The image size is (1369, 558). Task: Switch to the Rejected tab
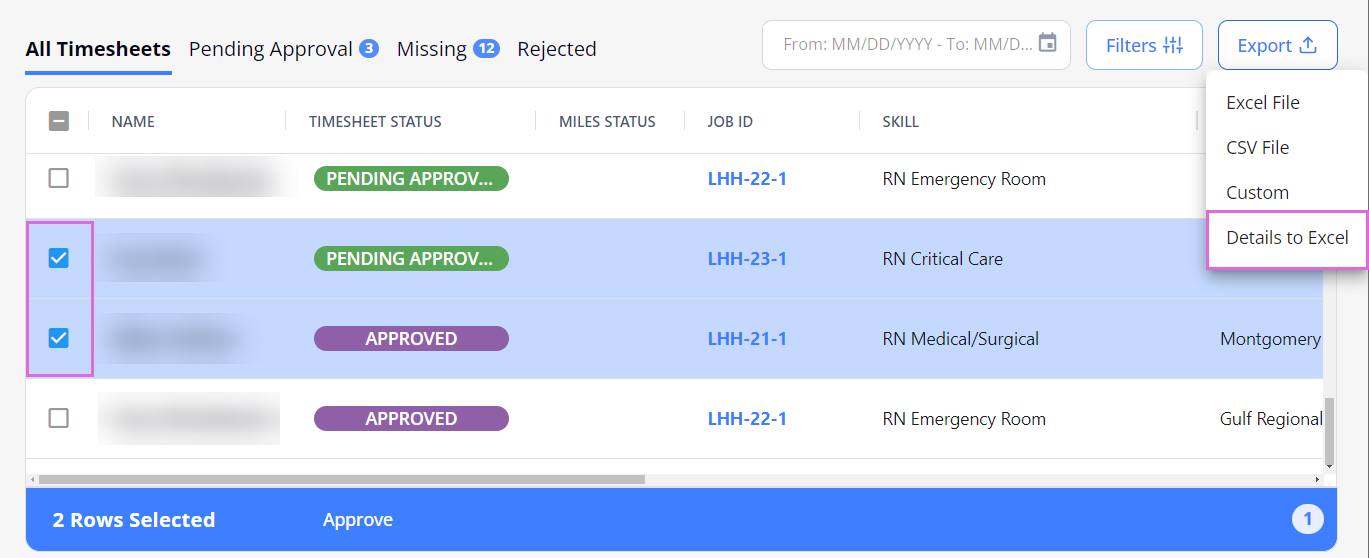556,49
